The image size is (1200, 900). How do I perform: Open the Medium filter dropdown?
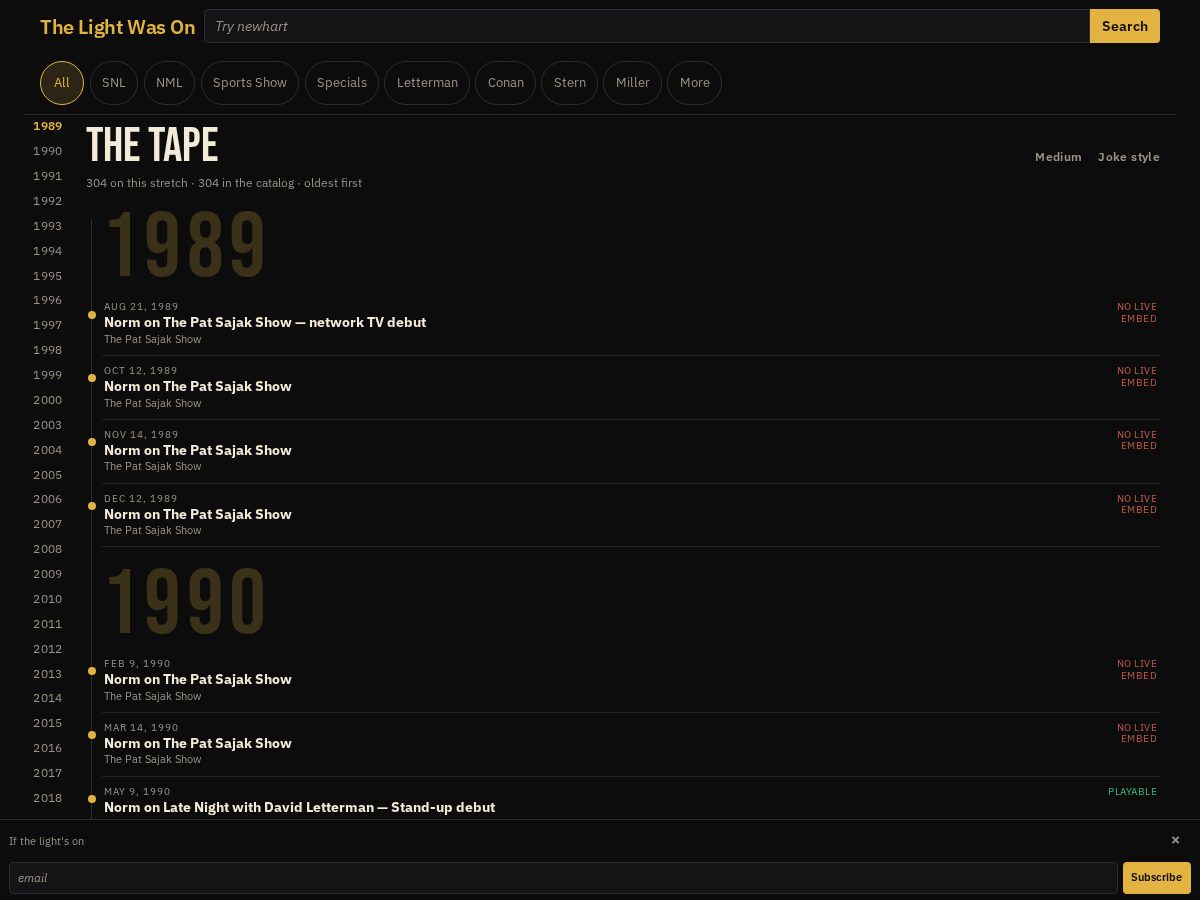coord(1058,157)
